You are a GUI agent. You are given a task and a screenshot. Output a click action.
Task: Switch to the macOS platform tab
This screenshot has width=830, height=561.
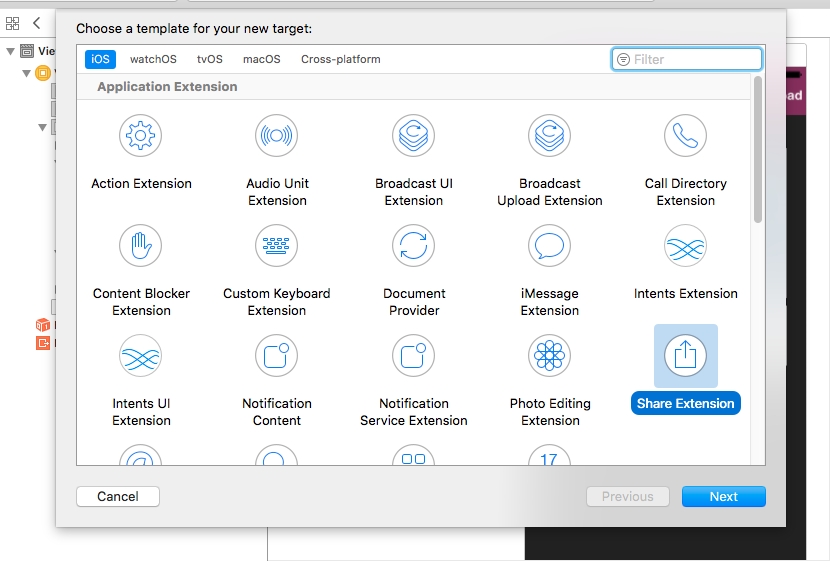coord(261,59)
